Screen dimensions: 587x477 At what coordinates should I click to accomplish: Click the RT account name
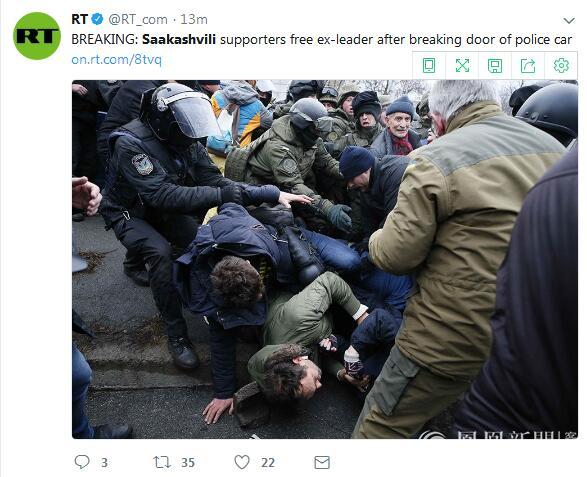click(x=79, y=19)
